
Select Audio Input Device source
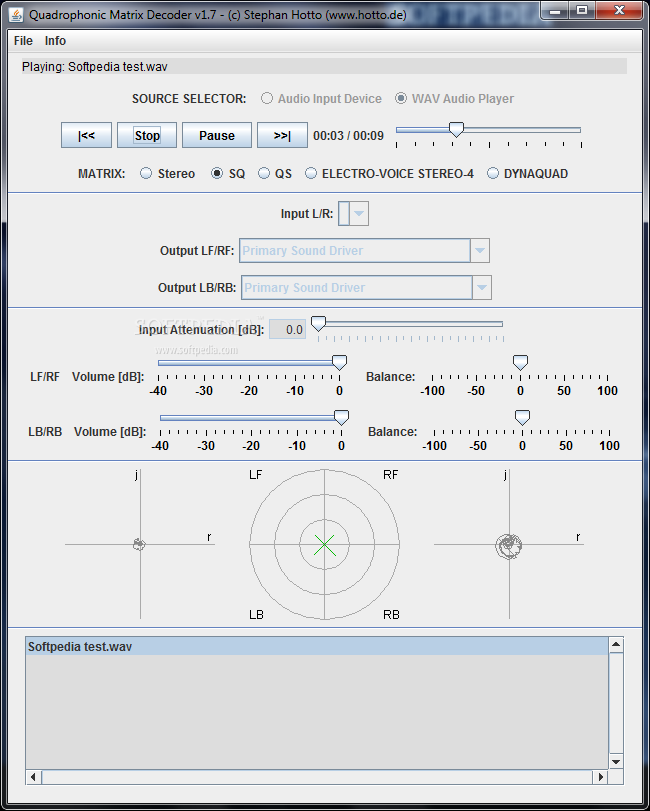[x=321, y=99]
